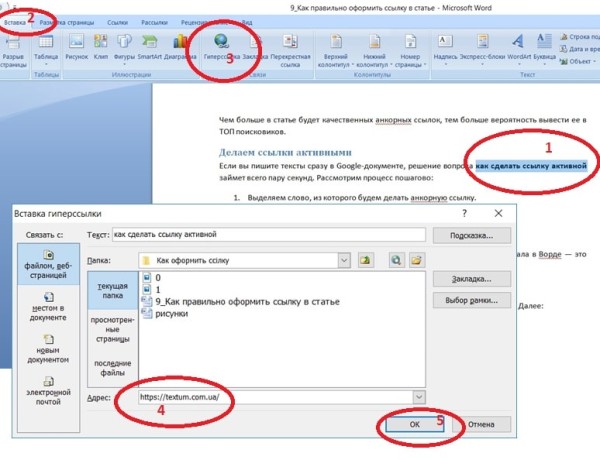The image size is (600, 460).
Task: Select file named 0 in list
Action: [152, 277]
